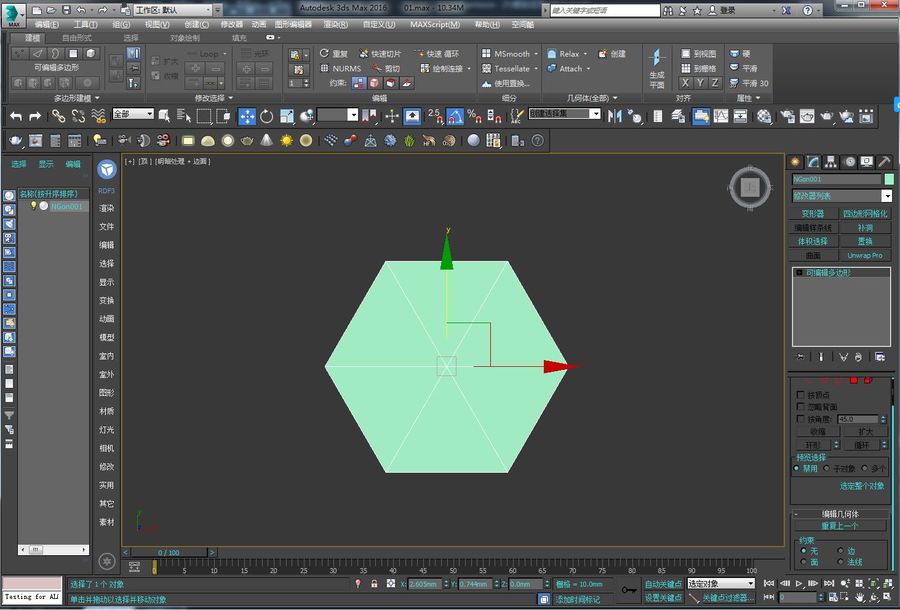The width and height of the screenshot is (900, 610).
Task: Open the 全部 selection filter dropdown
Action: [x=133, y=114]
